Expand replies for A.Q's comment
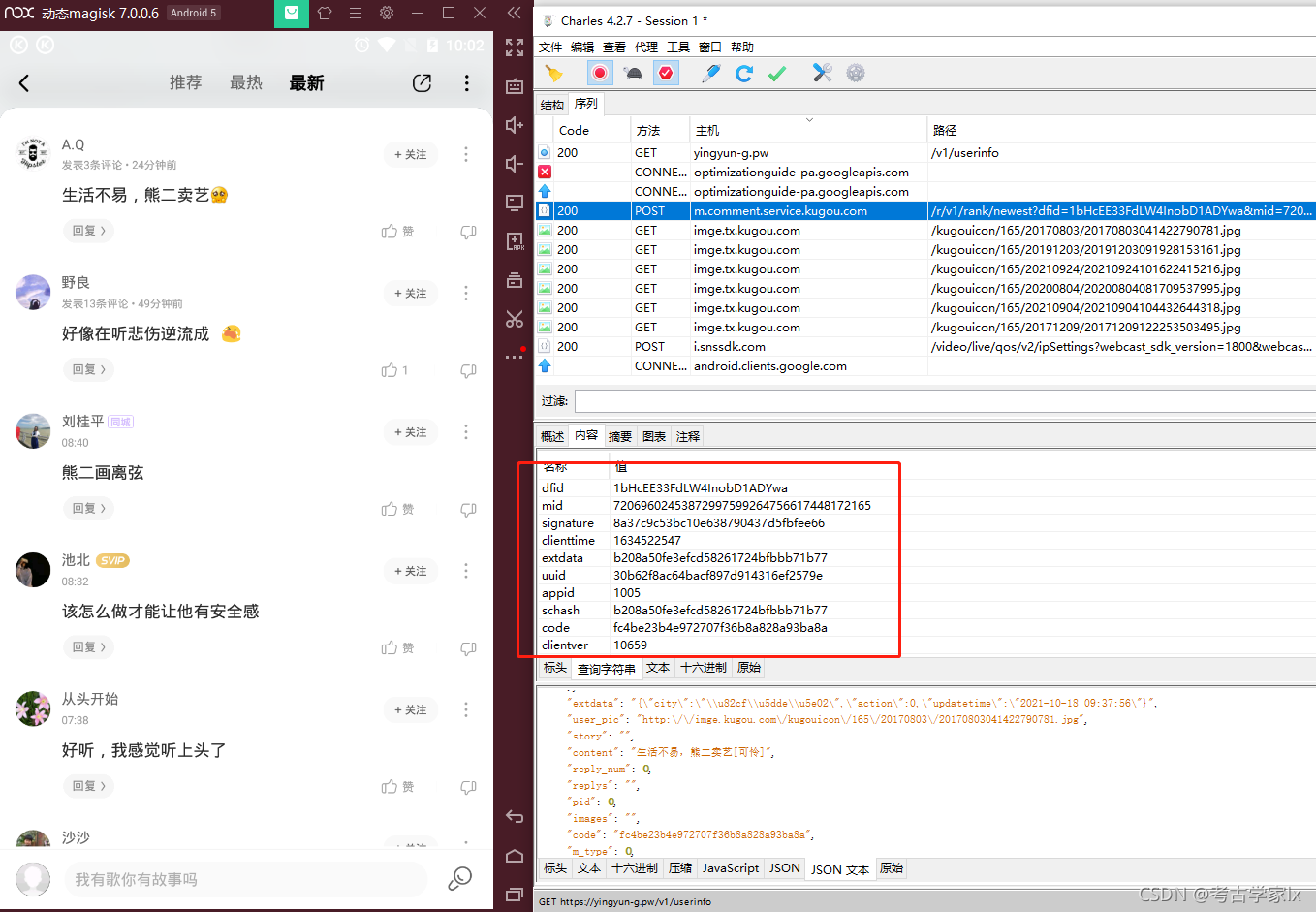The width and height of the screenshot is (1316, 912). [89, 231]
